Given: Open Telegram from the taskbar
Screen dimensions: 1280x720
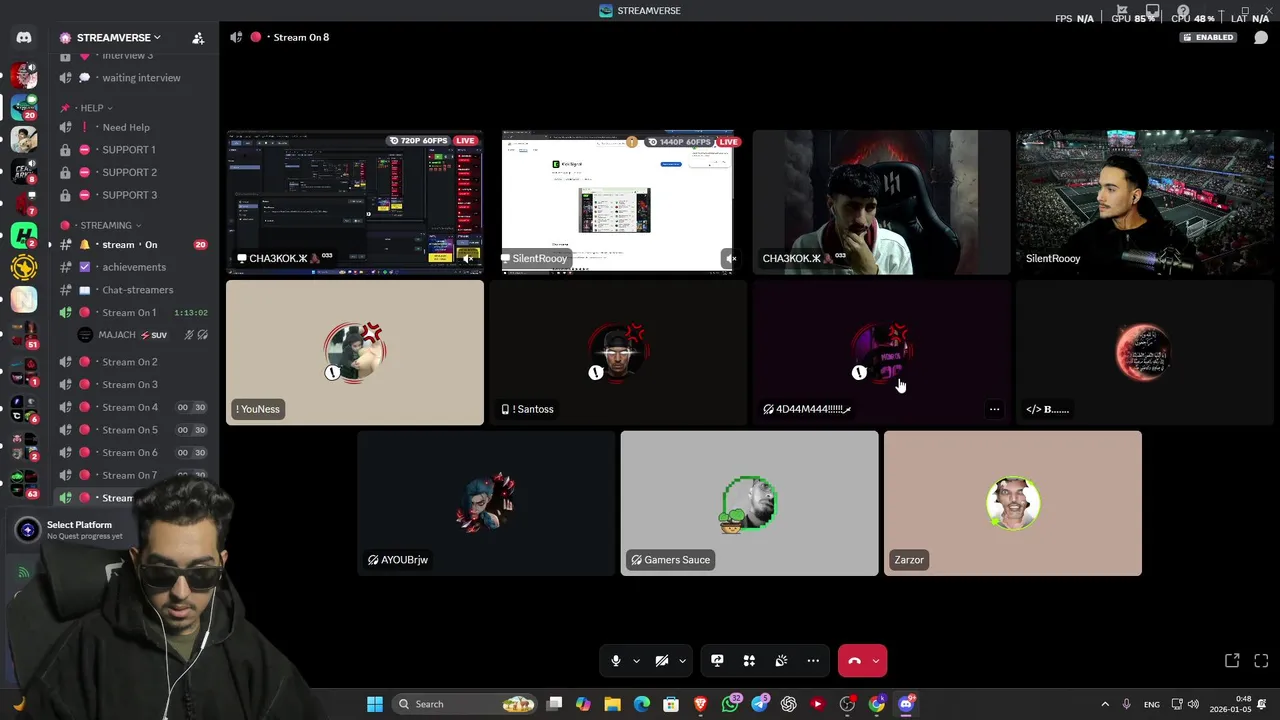Looking at the screenshot, I should pyautogui.click(x=760, y=704).
